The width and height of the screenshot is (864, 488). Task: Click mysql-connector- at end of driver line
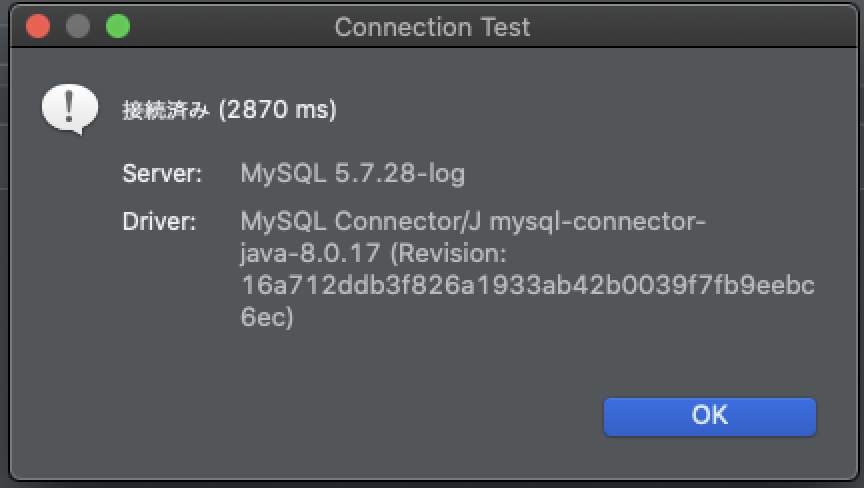click(x=598, y=220)
